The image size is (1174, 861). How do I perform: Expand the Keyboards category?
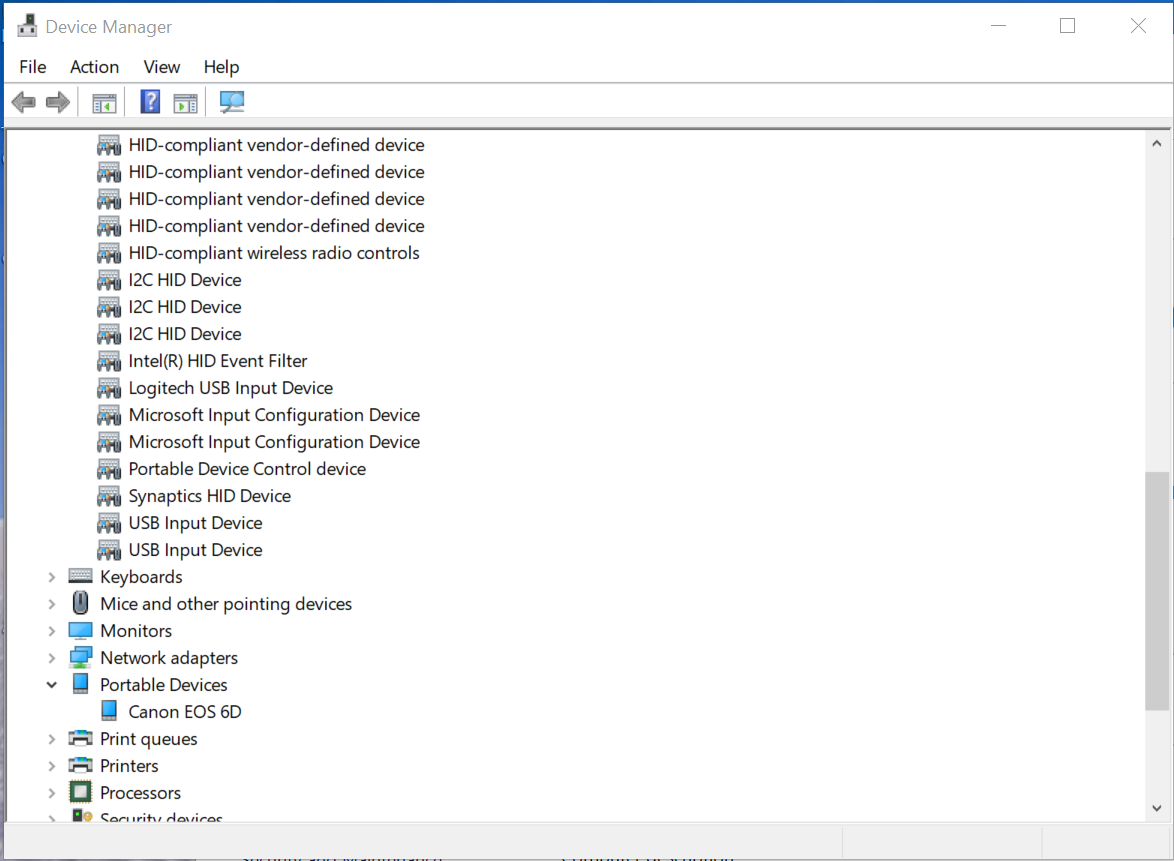52,577
